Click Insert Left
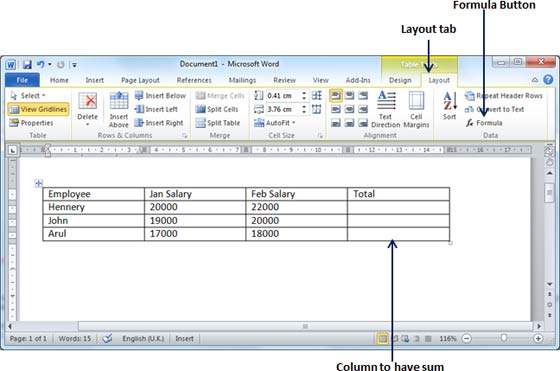The width and height of the screenshot is (560, 371). pyautogui.click(x=156, y=109)
